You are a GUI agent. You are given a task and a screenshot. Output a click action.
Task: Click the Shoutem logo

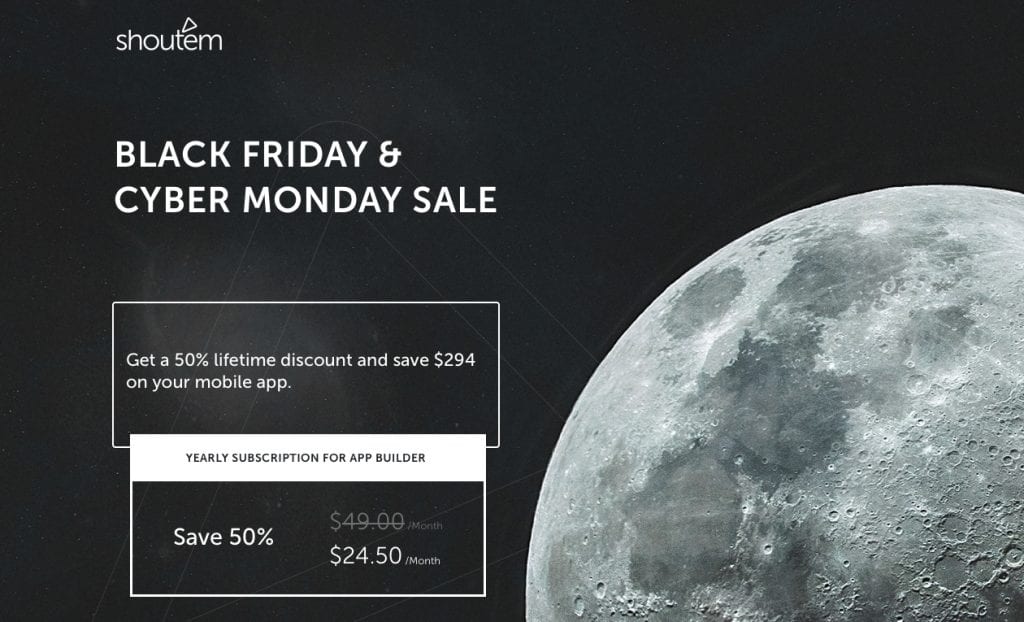(169, 35)
